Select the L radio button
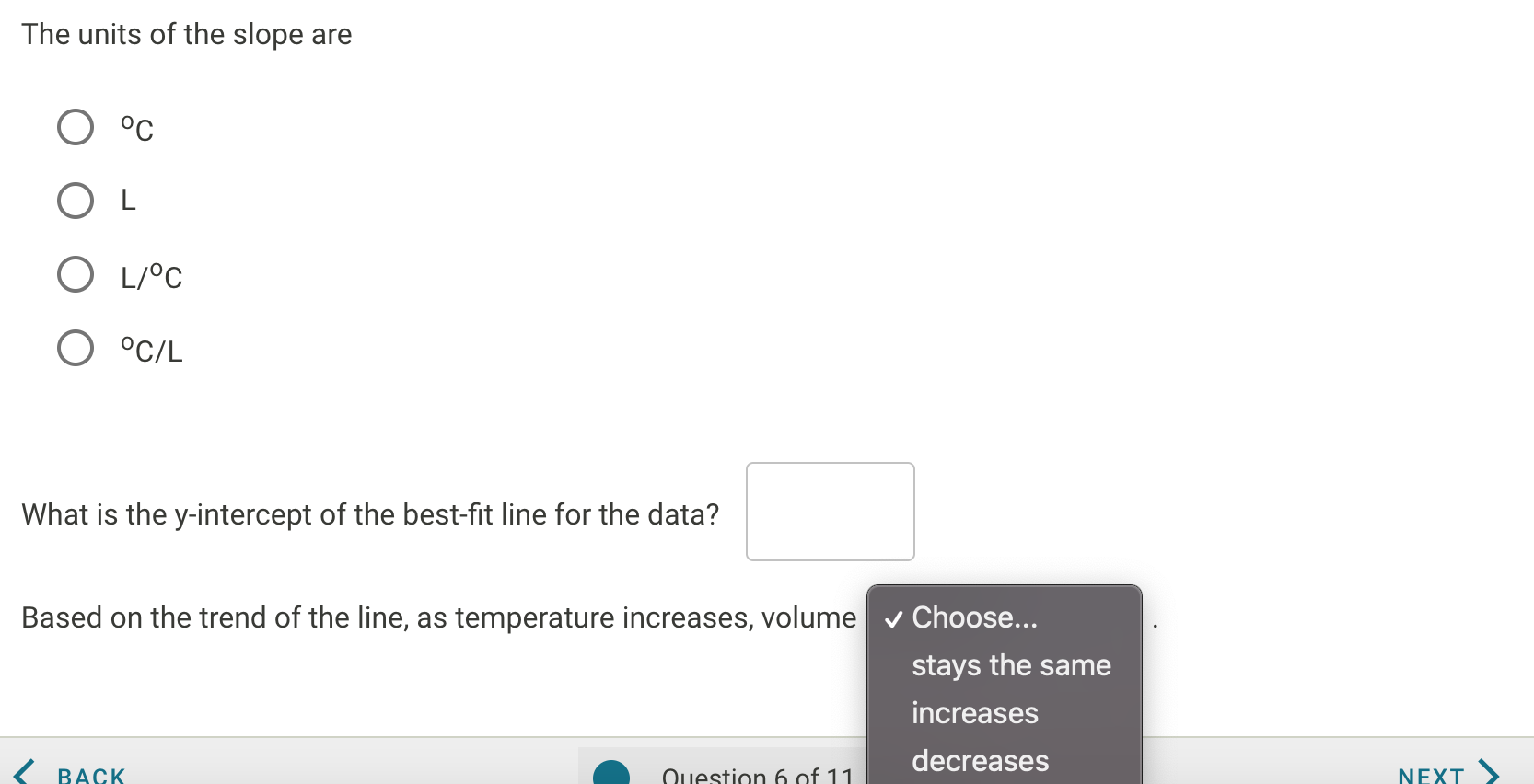This screenshot has height=784, width=1534. coord(76,201)
